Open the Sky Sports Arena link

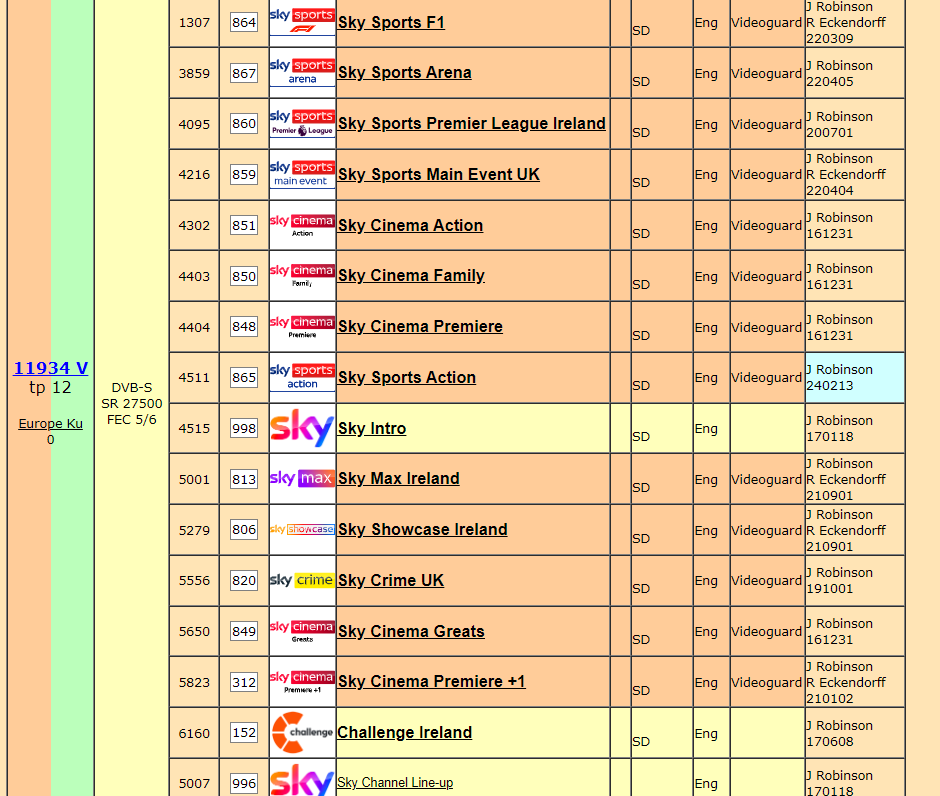(x=405, y=73)
